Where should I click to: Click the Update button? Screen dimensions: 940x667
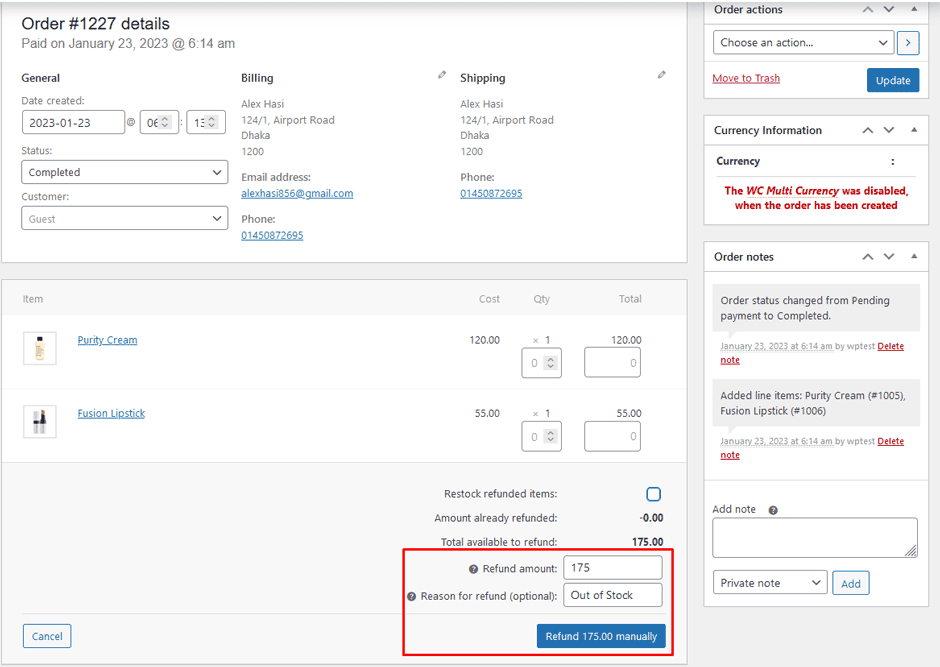(893, 79)
